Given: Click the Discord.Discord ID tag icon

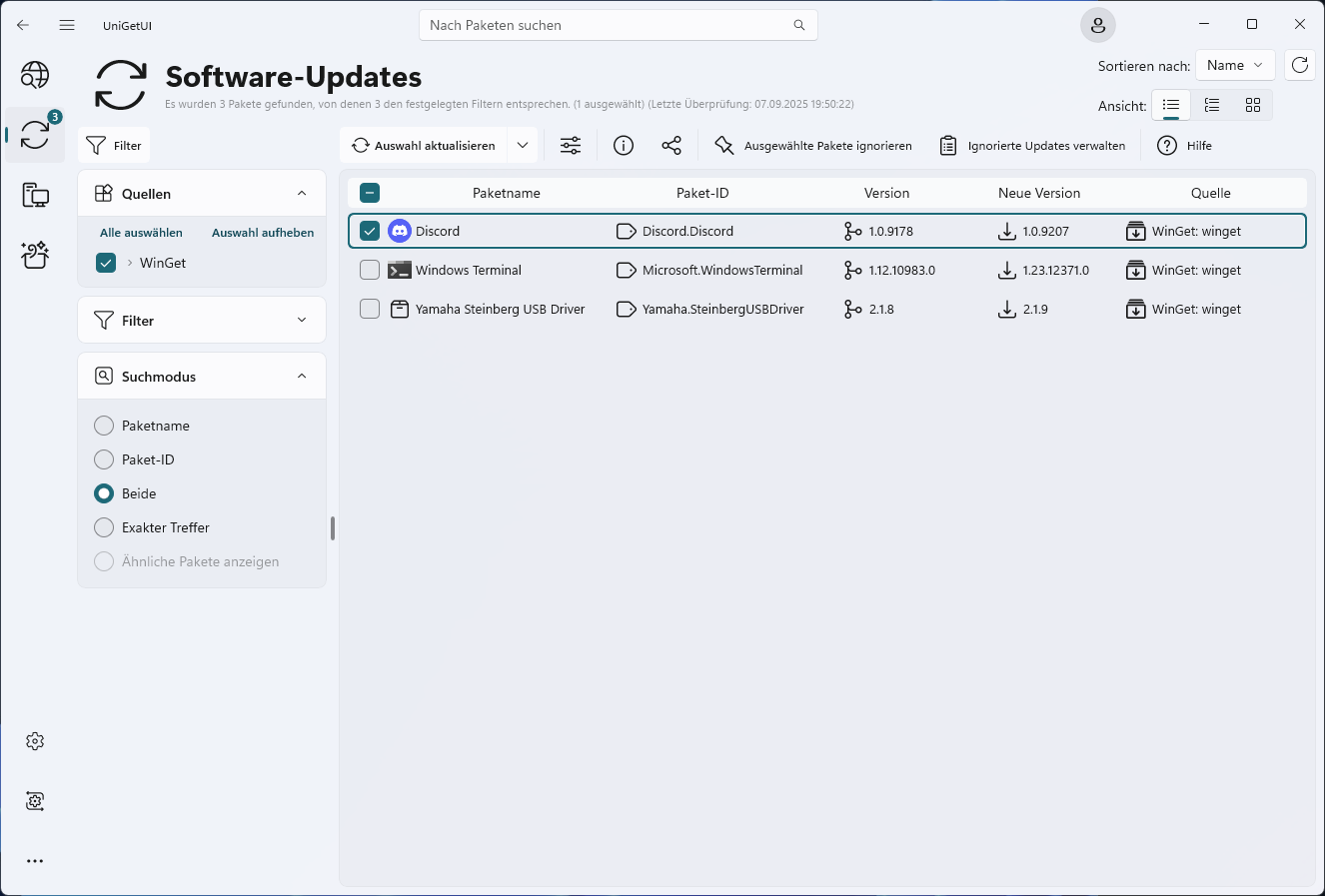Looking at the screenshot, I should pyautogui.click(x=627, y=231).
